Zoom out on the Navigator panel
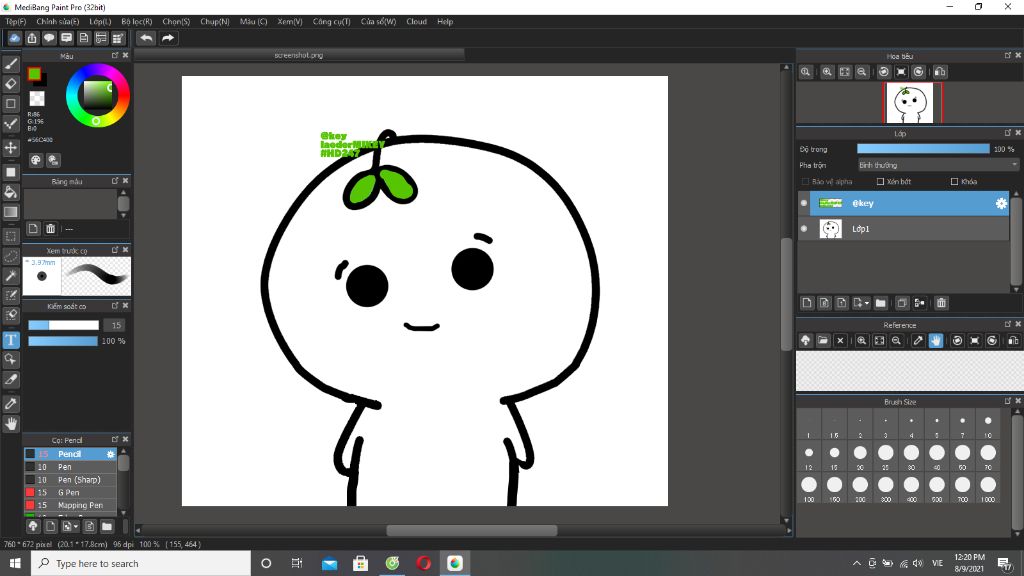Viewport: 1024px width, 576px height. point(862,72)
